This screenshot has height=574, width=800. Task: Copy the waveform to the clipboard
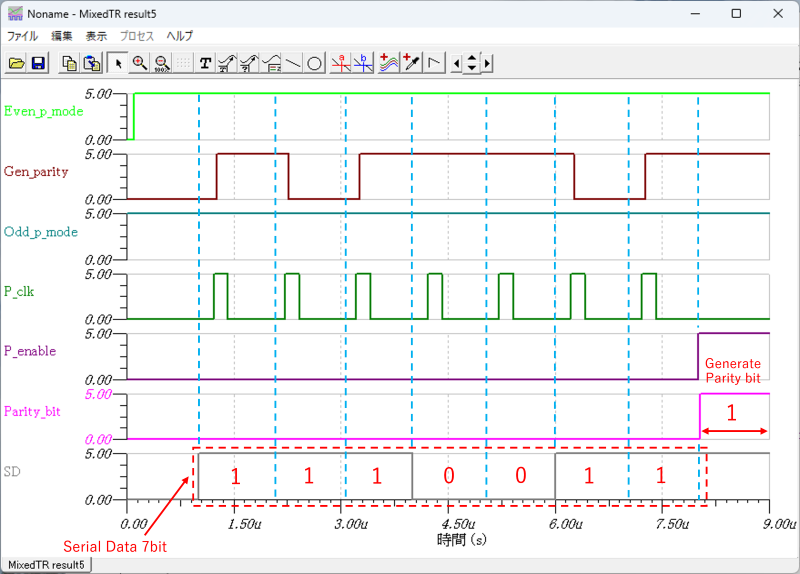tap(69, 63)
